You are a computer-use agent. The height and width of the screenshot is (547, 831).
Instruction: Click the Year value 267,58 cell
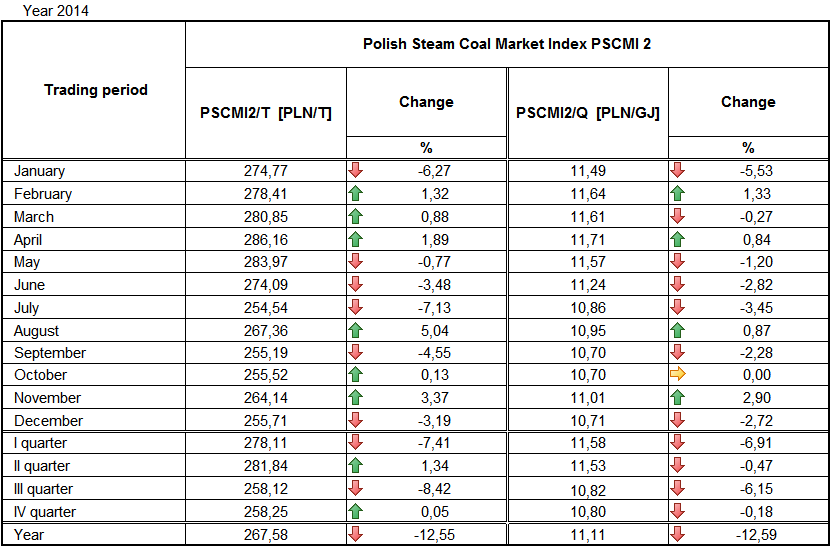point(265,535)
